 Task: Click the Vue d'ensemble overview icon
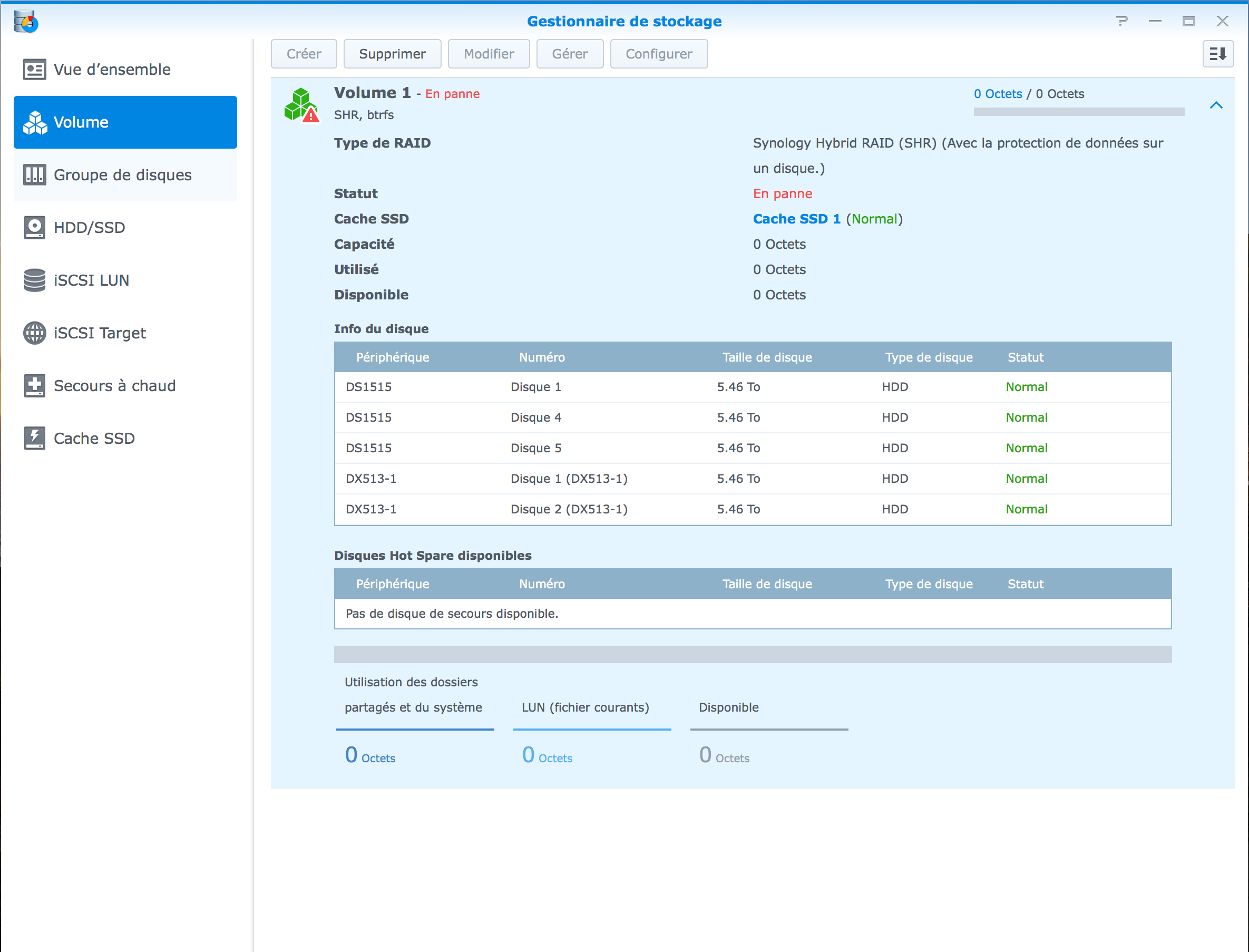pyautogui.click(x=35, y=69)
